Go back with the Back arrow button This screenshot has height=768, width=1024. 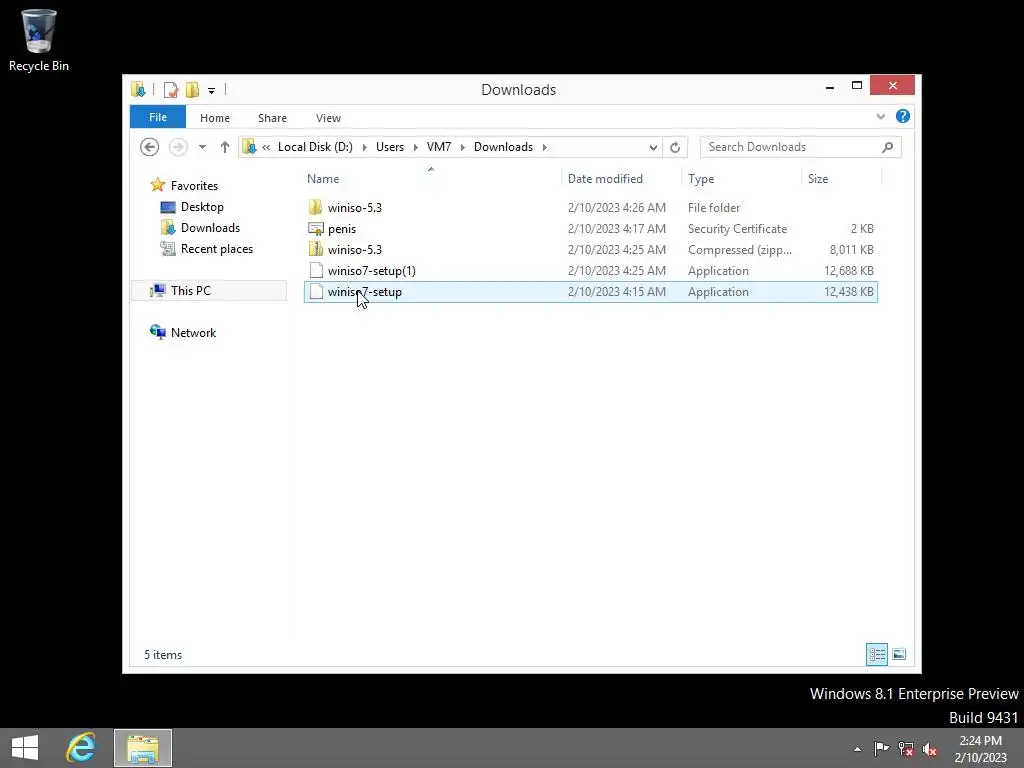[150, 147]
